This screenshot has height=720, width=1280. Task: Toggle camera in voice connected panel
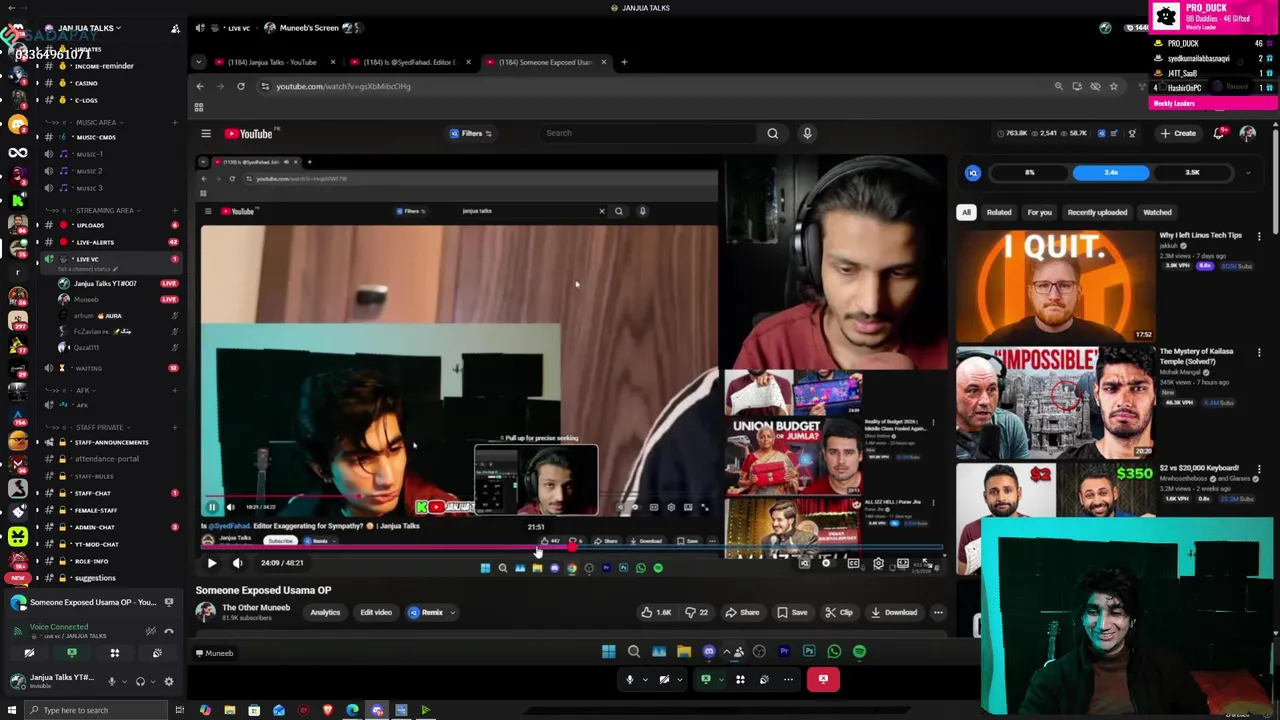click(x=29, y=653)
